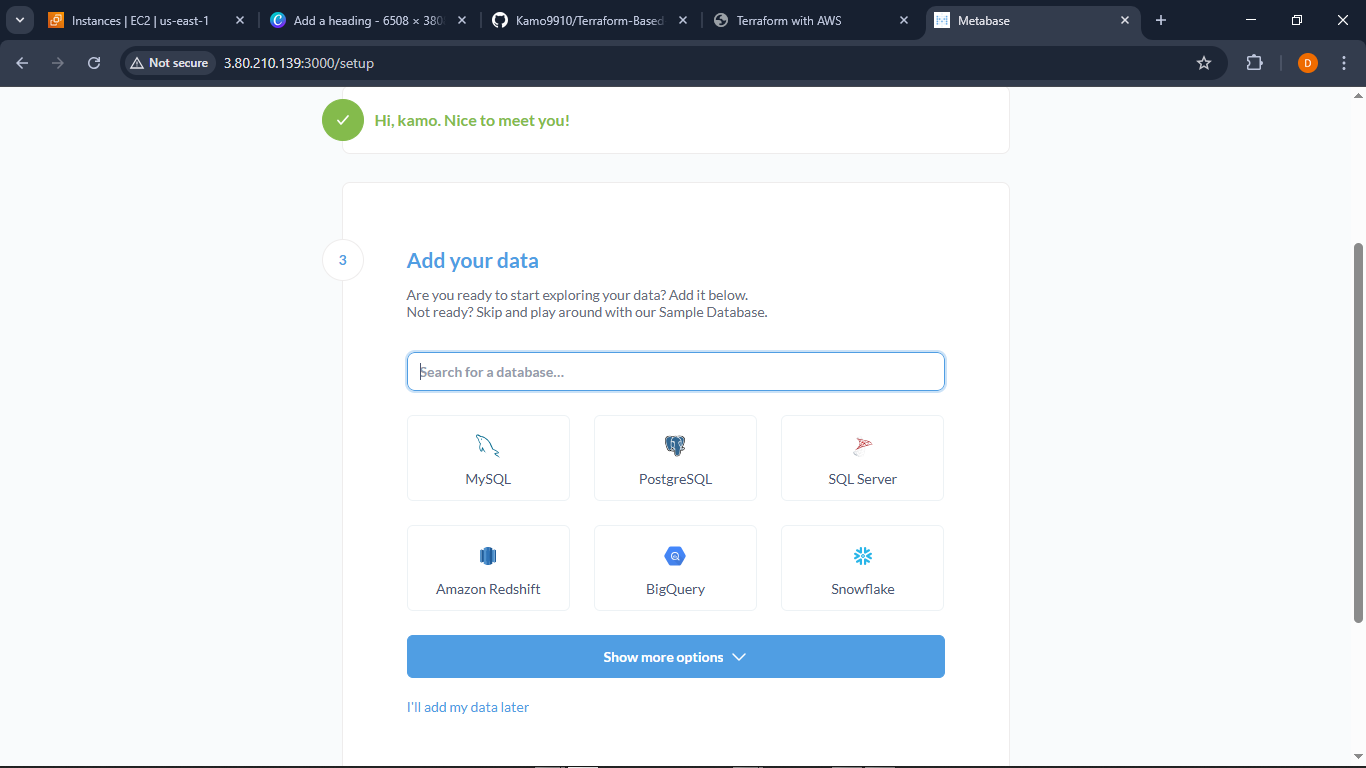Open Chrome three-dot menu
The width and height of the screenshot is (1366, 768).
[1344, 63]
